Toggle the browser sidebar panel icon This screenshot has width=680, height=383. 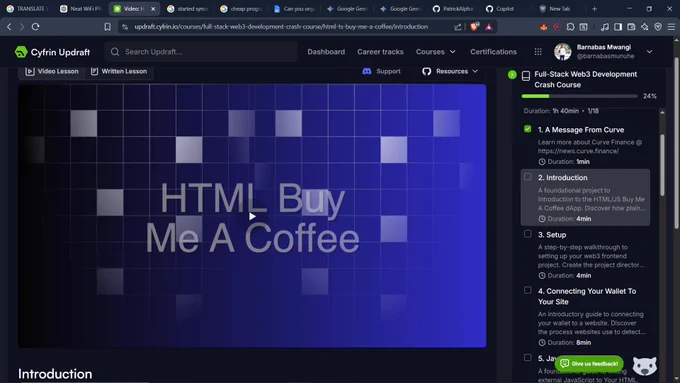coord(618,27)
